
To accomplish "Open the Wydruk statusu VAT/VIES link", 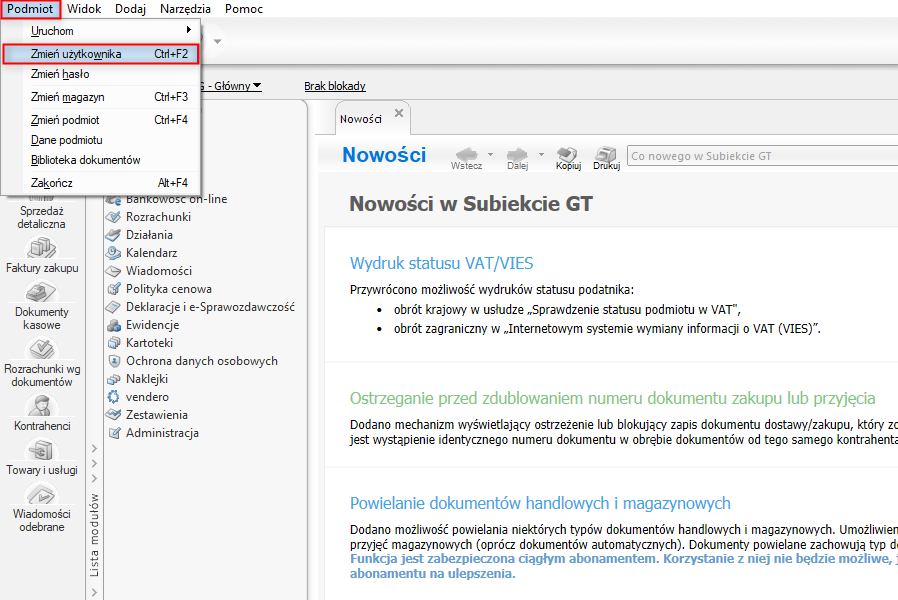I will pyautogui.click(x=442, y=263).
